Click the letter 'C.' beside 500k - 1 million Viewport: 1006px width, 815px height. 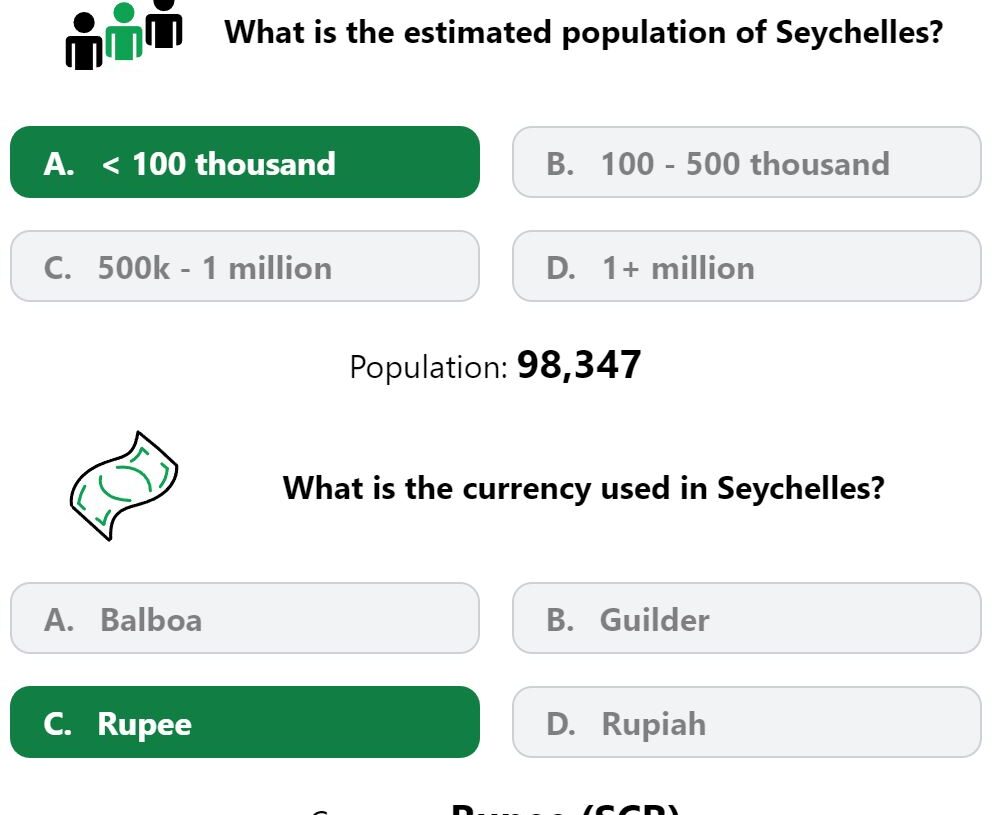[58, 268]
